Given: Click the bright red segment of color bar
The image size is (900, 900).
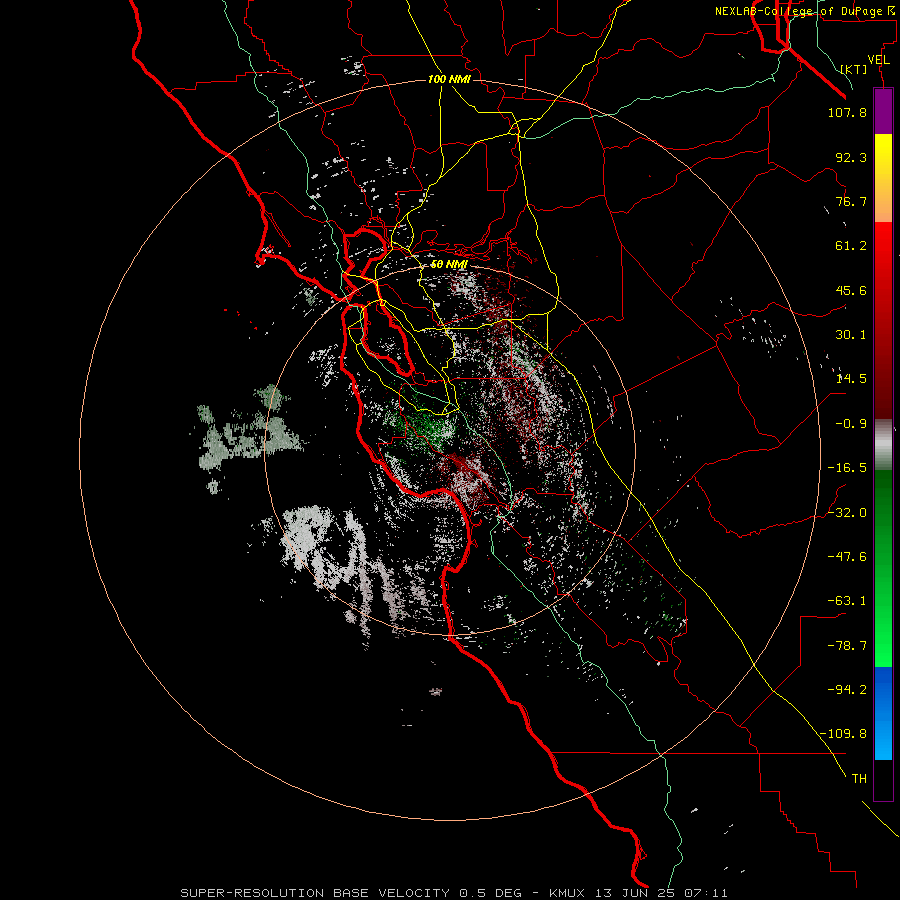Looking at the screenshot, I should coord(883,247).
